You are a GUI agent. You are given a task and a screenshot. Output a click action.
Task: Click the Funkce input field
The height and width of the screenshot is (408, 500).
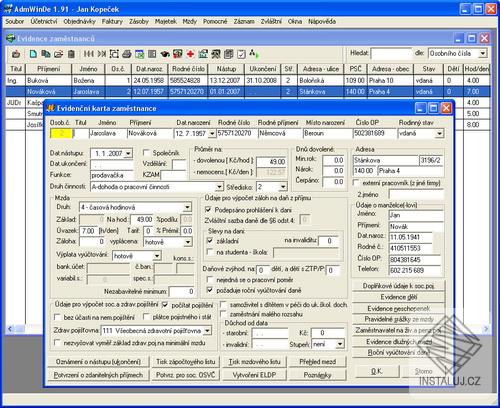click(x=112, y=175)
